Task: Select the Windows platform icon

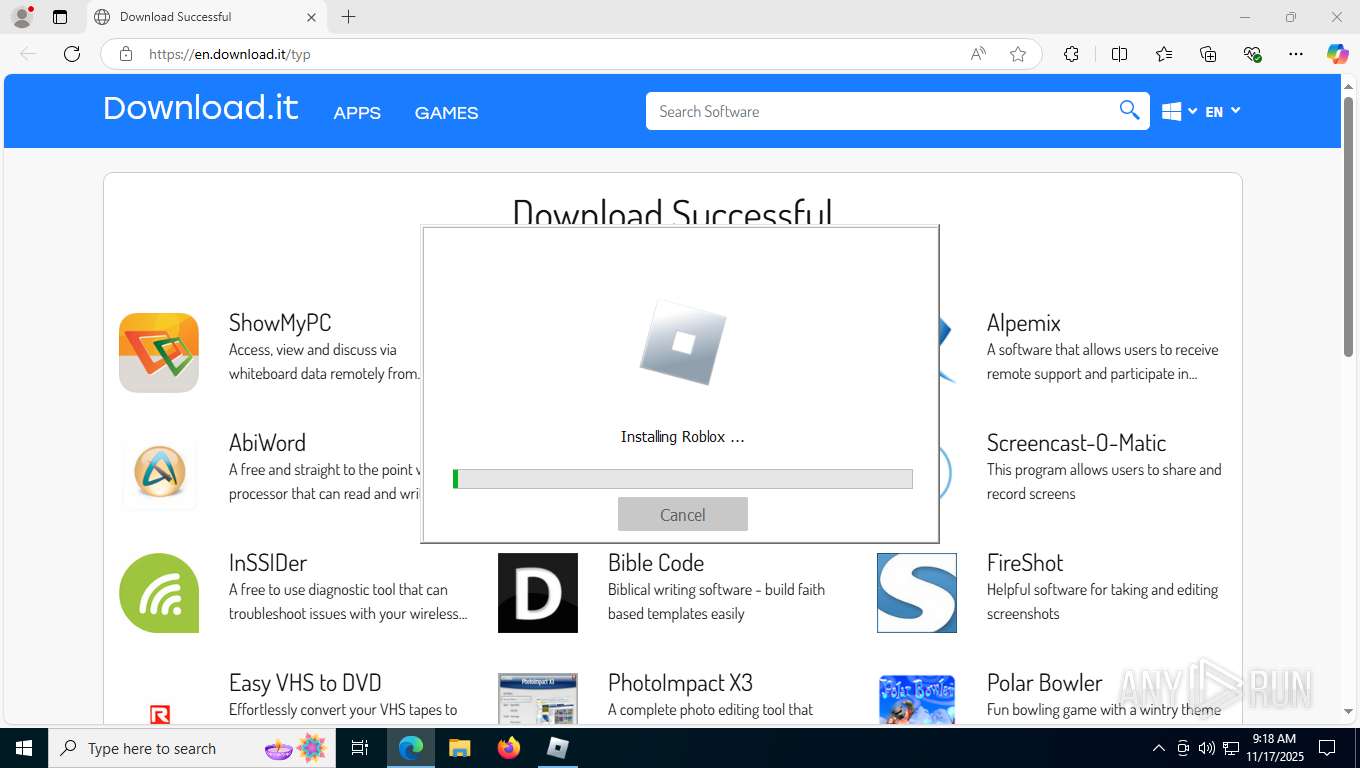Action: (x=1172, y=112)
